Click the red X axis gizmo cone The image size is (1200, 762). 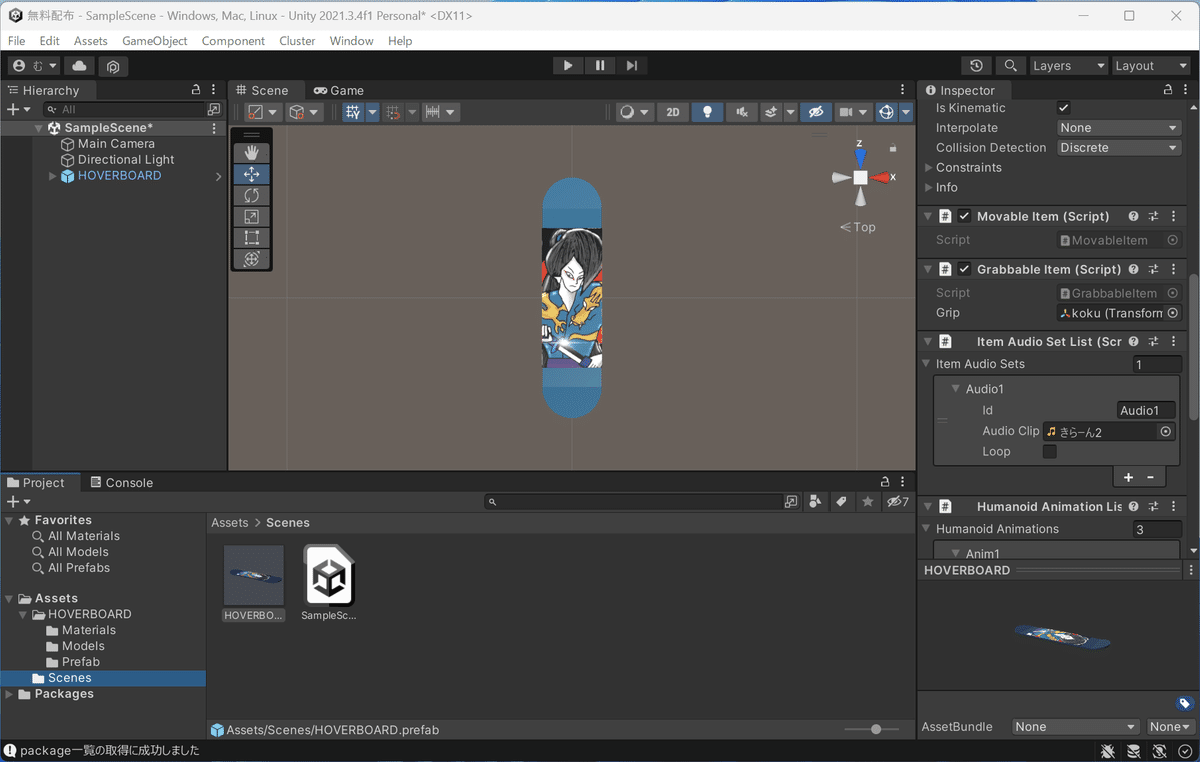point(881,177)
